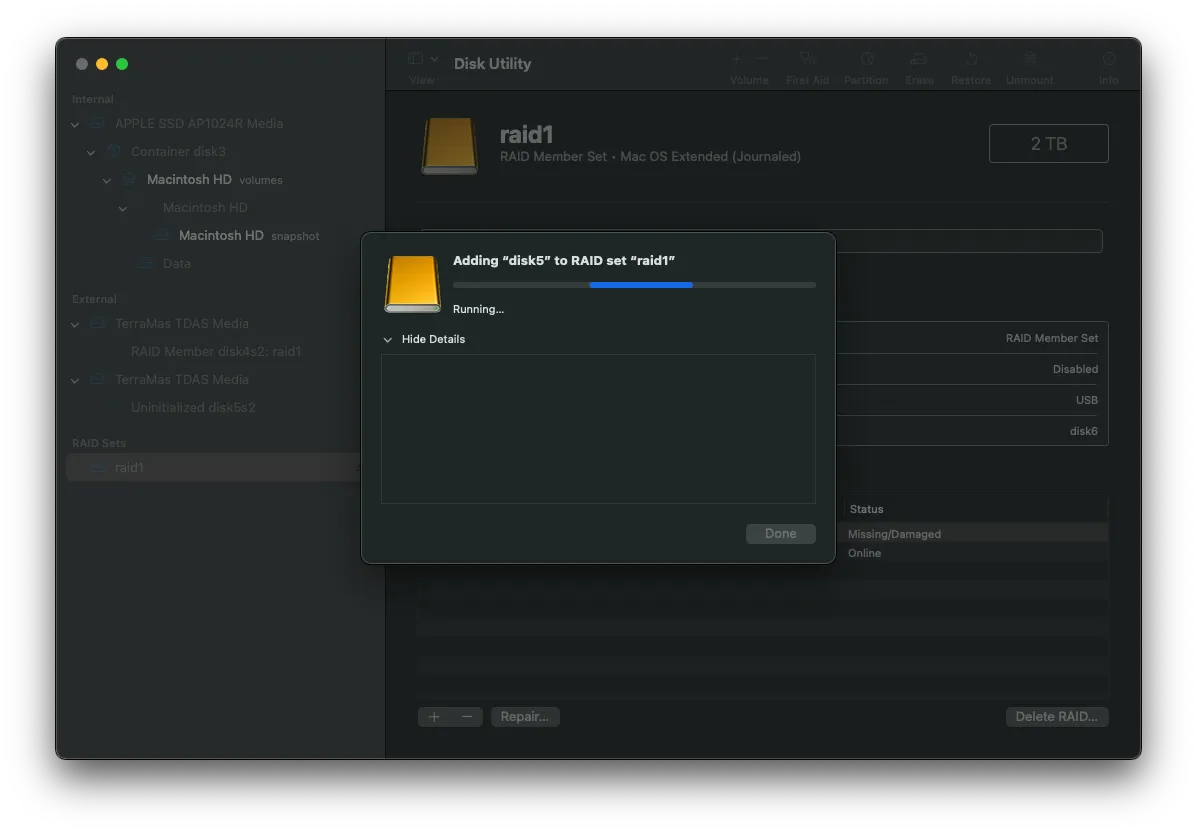Collapse the Container disk3 item
1197x833 pixels.
(x=91, y=152)
